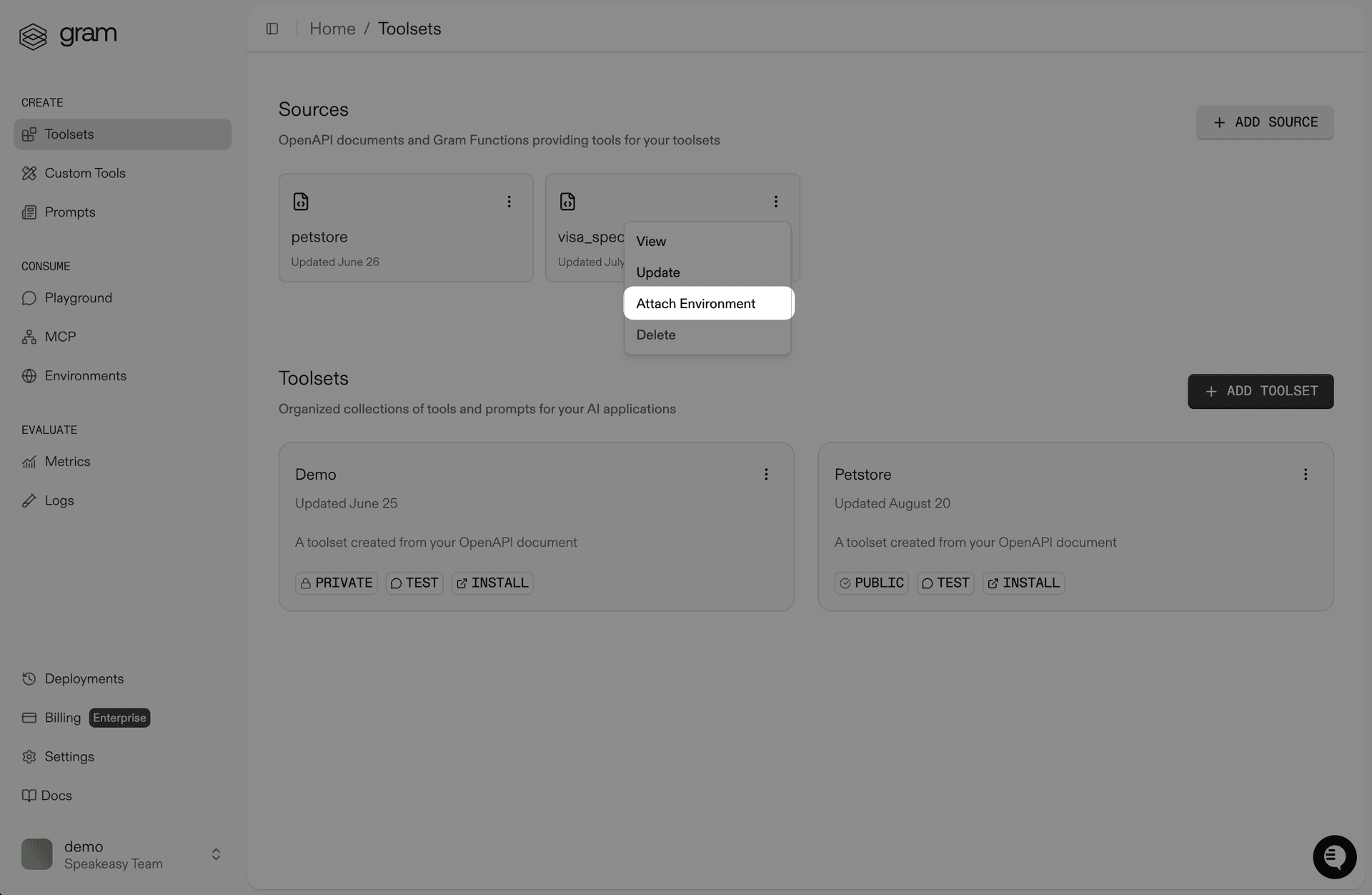Open the Demo toolset options menu
Screen dimensions: 1372x895
click(766, 474)
